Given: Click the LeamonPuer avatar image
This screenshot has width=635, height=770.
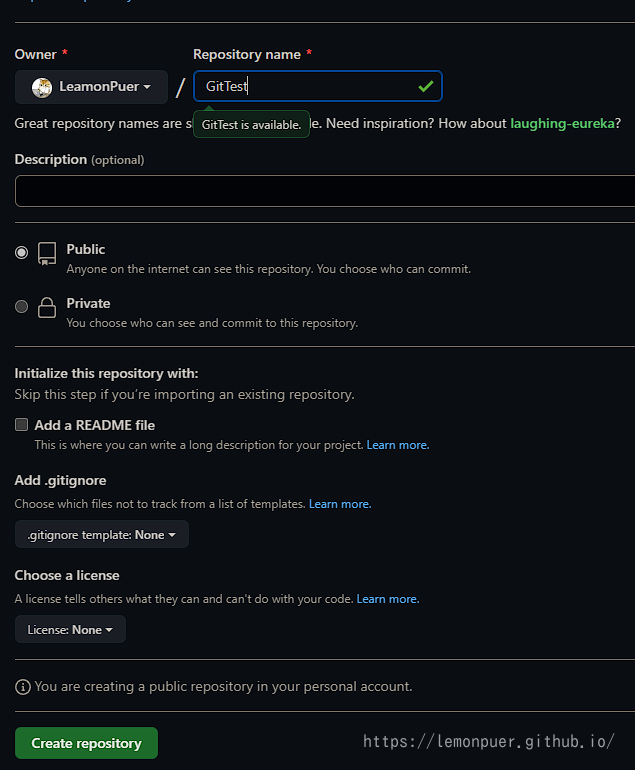Looking at the screenshot, I should point(42,87).
